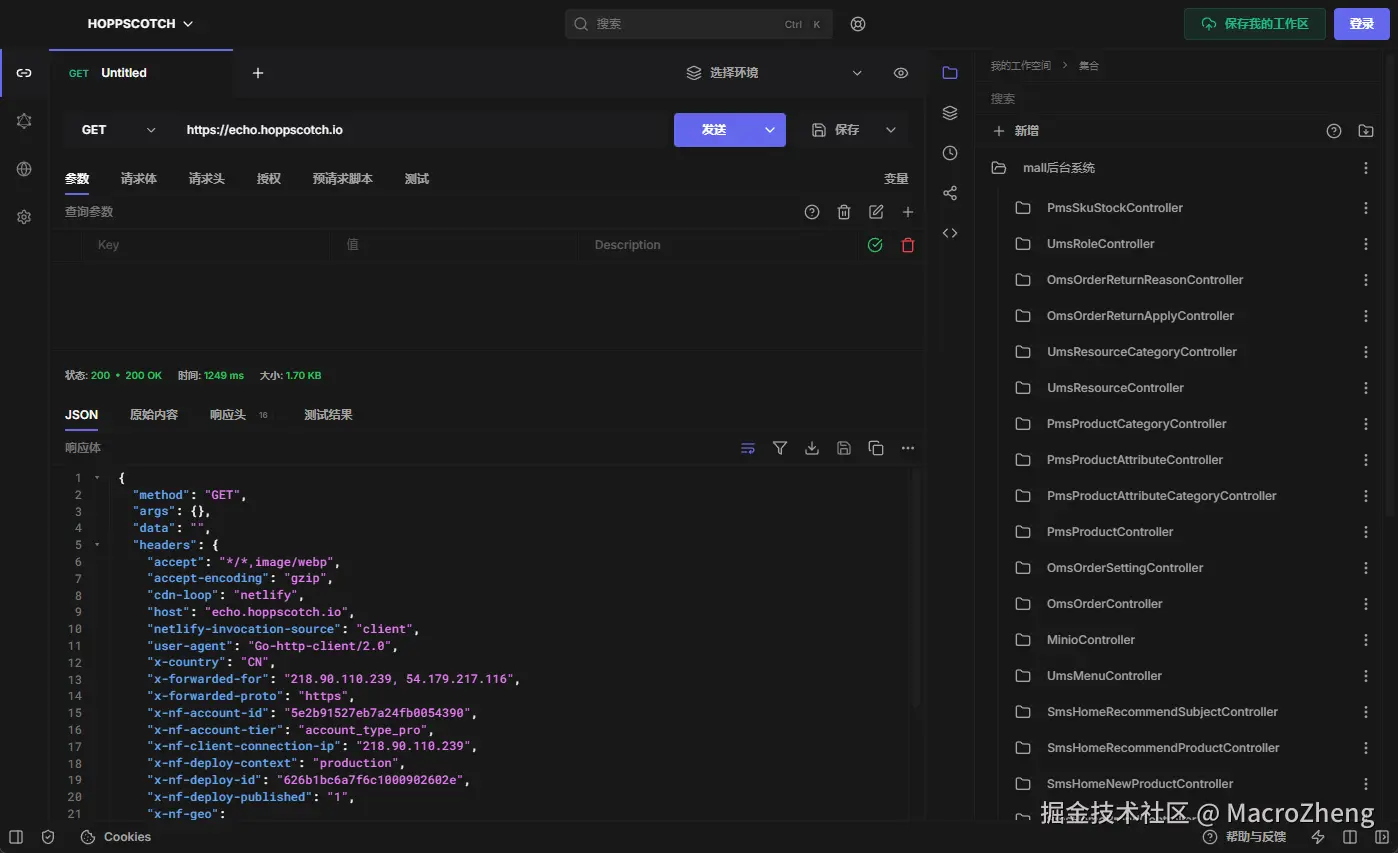Viewport: 1398px width, 853px height.
Task: Switch to the 请求头 tab
Action: 207,179
